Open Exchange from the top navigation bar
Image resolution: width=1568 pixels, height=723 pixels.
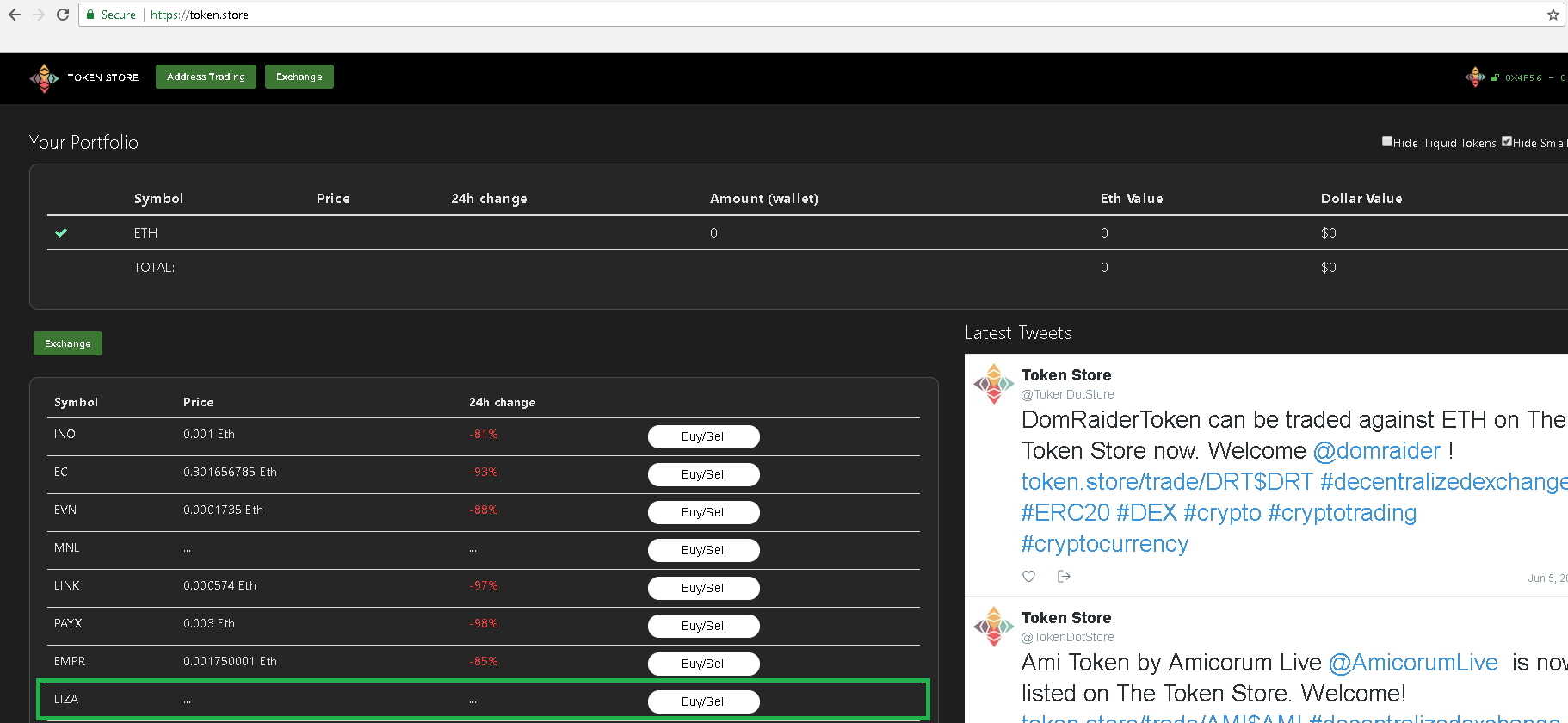coord(299,77)
